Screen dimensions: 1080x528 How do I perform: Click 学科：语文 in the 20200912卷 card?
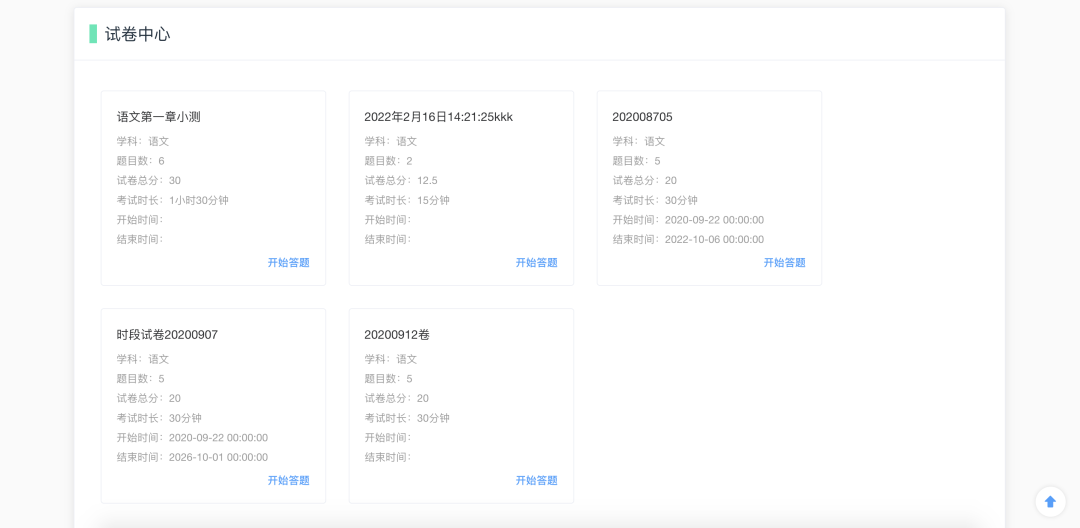(x=391, y=359)
